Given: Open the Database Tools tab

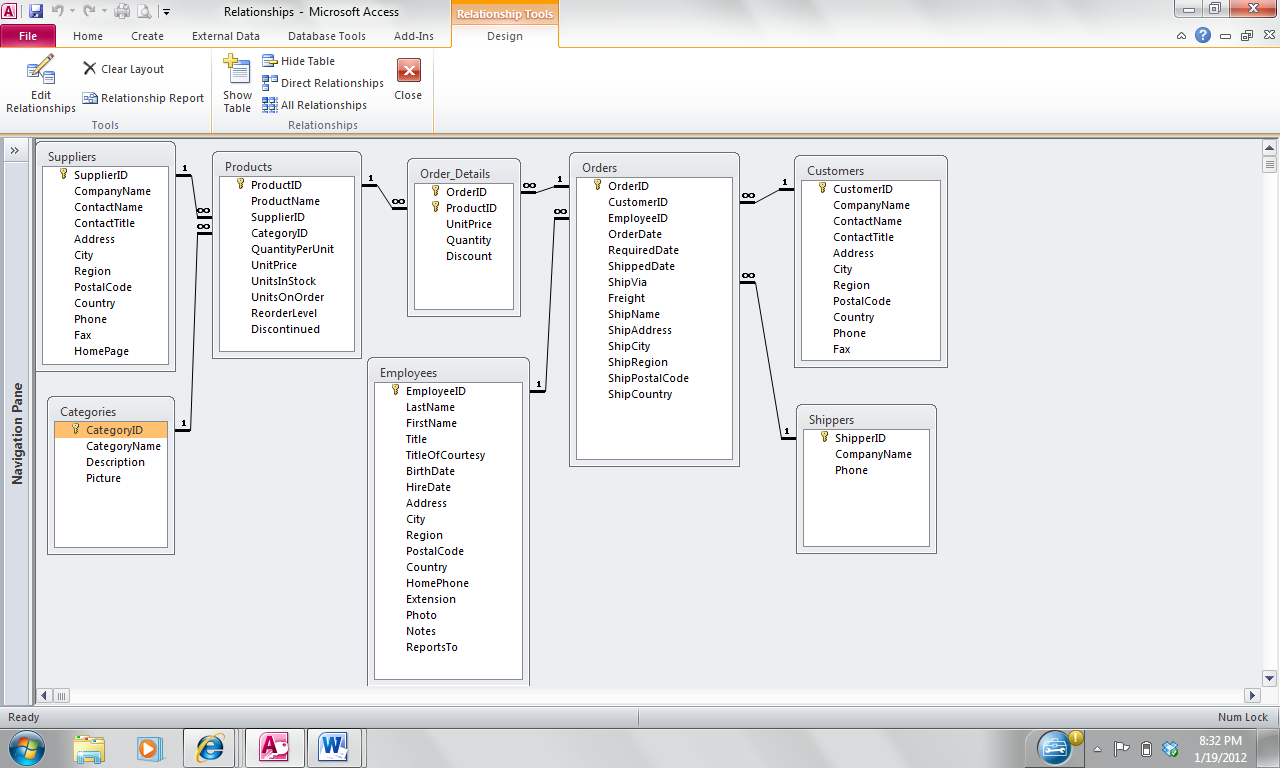Looking at the screenshot, I should coord(327,36).
